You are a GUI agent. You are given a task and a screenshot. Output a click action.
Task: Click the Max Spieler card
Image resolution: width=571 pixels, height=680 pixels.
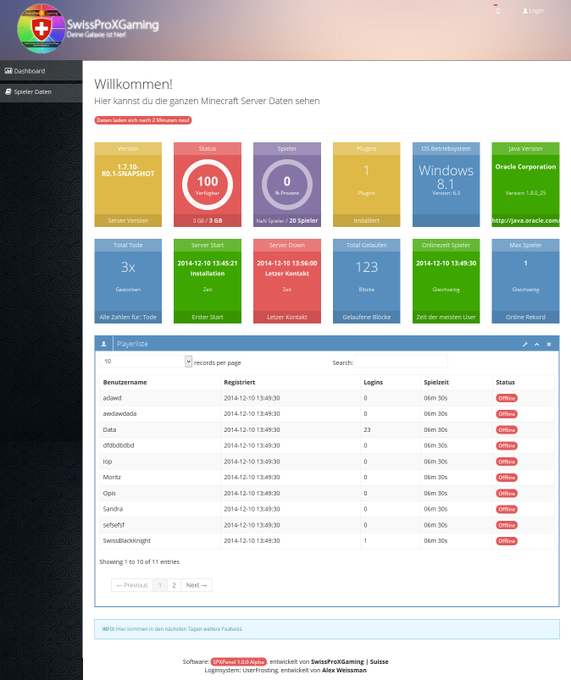click(525, 281)
